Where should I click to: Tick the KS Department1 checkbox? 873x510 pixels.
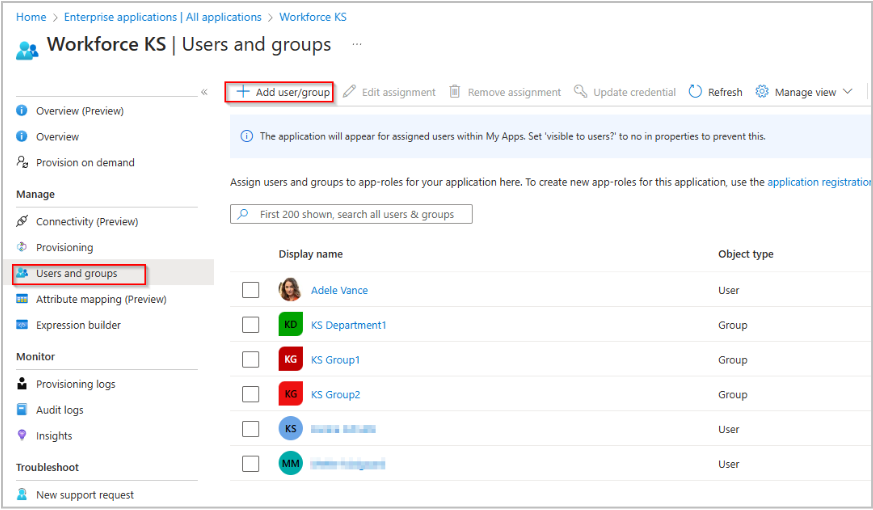tap(251, 325)
